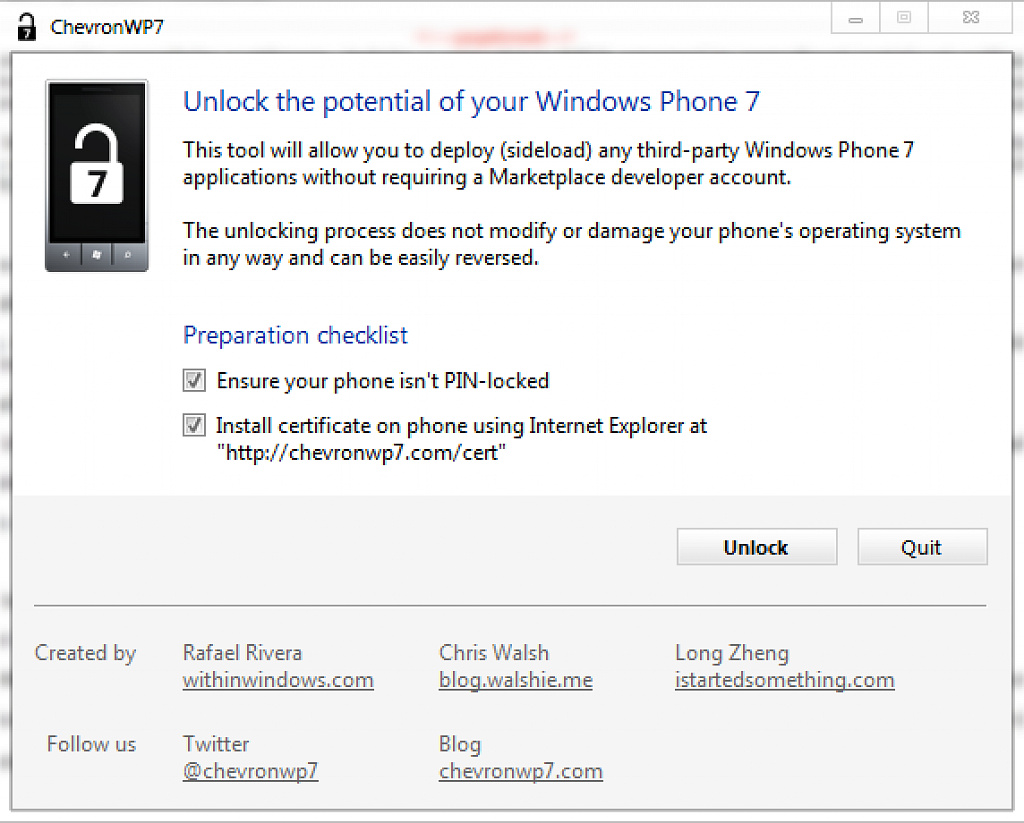Click the unlocked phone image

click(97, 175)
